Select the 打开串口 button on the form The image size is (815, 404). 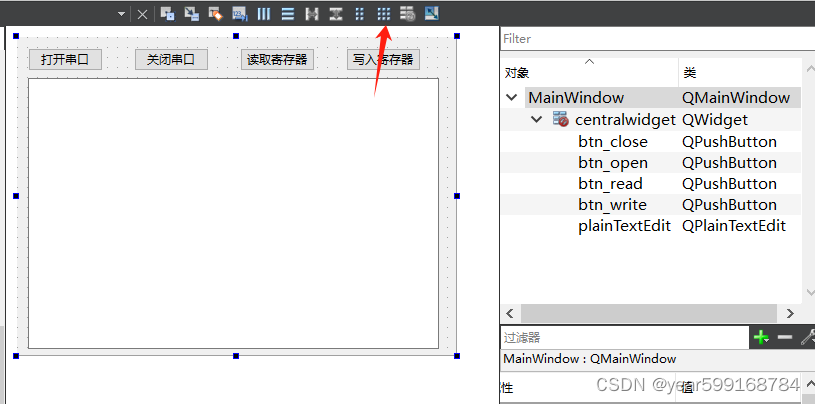point(65,60)
